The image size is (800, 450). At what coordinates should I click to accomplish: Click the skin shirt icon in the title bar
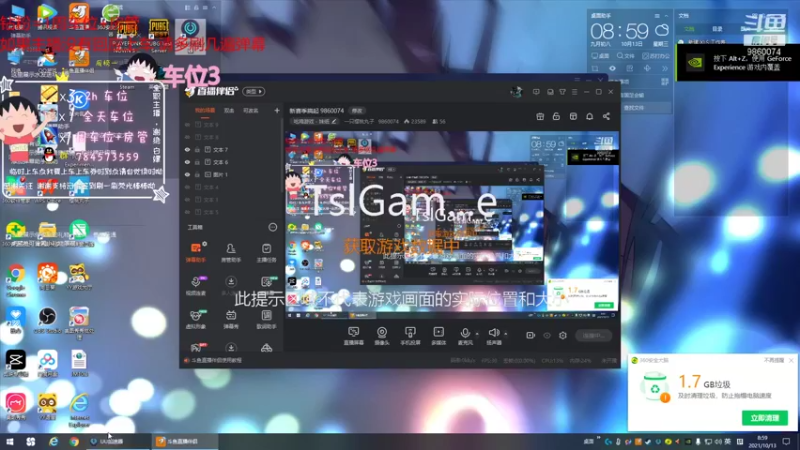[562, 92]
